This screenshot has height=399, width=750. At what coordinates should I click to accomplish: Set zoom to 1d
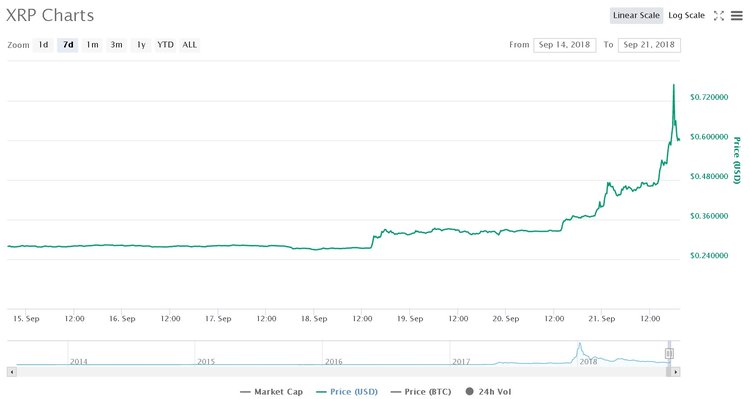(44, 44)
